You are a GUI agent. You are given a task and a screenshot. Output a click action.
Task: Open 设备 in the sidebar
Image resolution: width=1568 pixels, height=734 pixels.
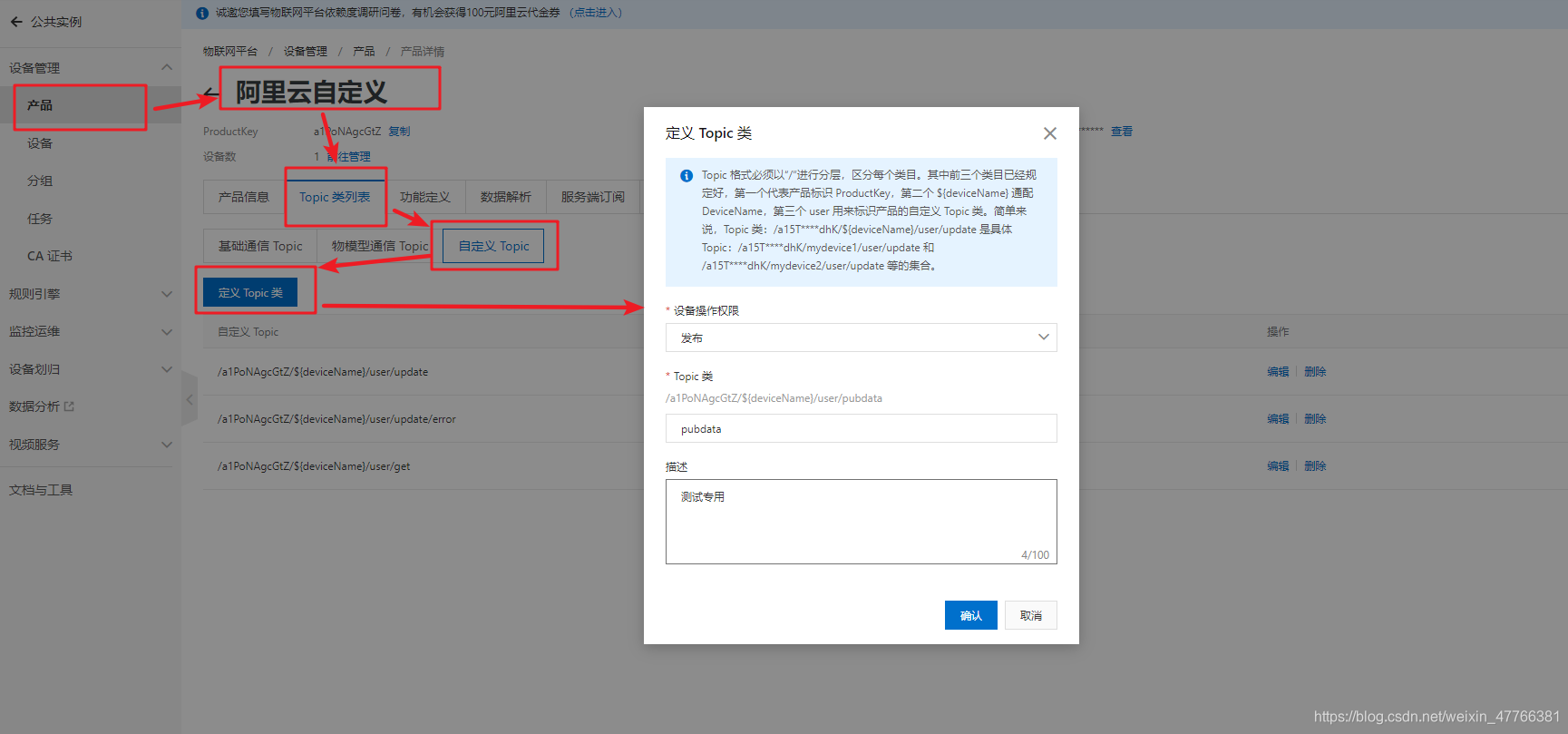pos(40,143)
